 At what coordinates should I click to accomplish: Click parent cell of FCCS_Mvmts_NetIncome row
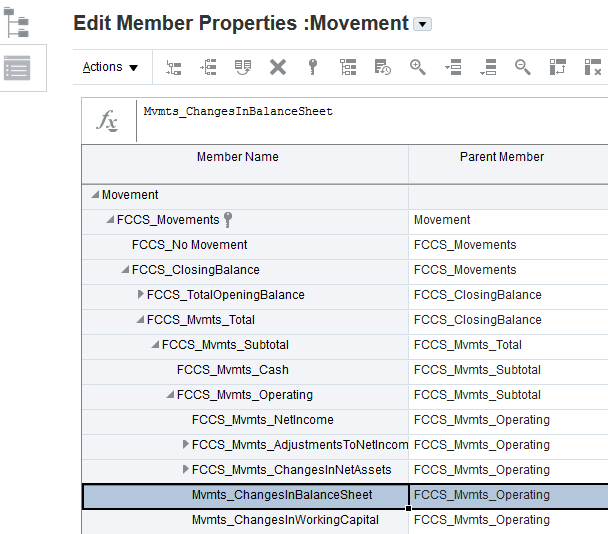tap(508, 420)
